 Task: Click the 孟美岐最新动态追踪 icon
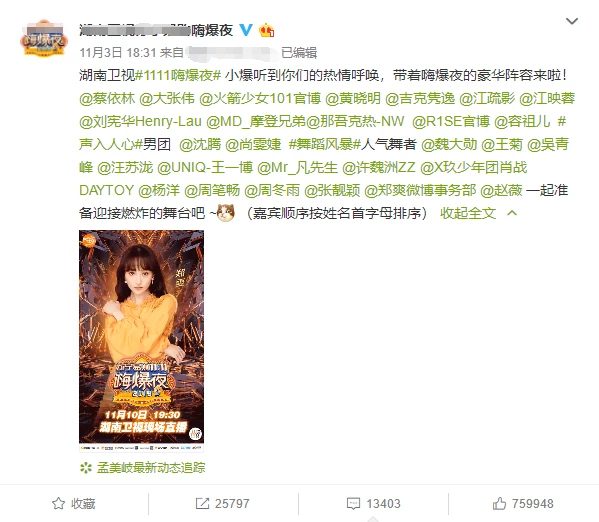[86, 467]
